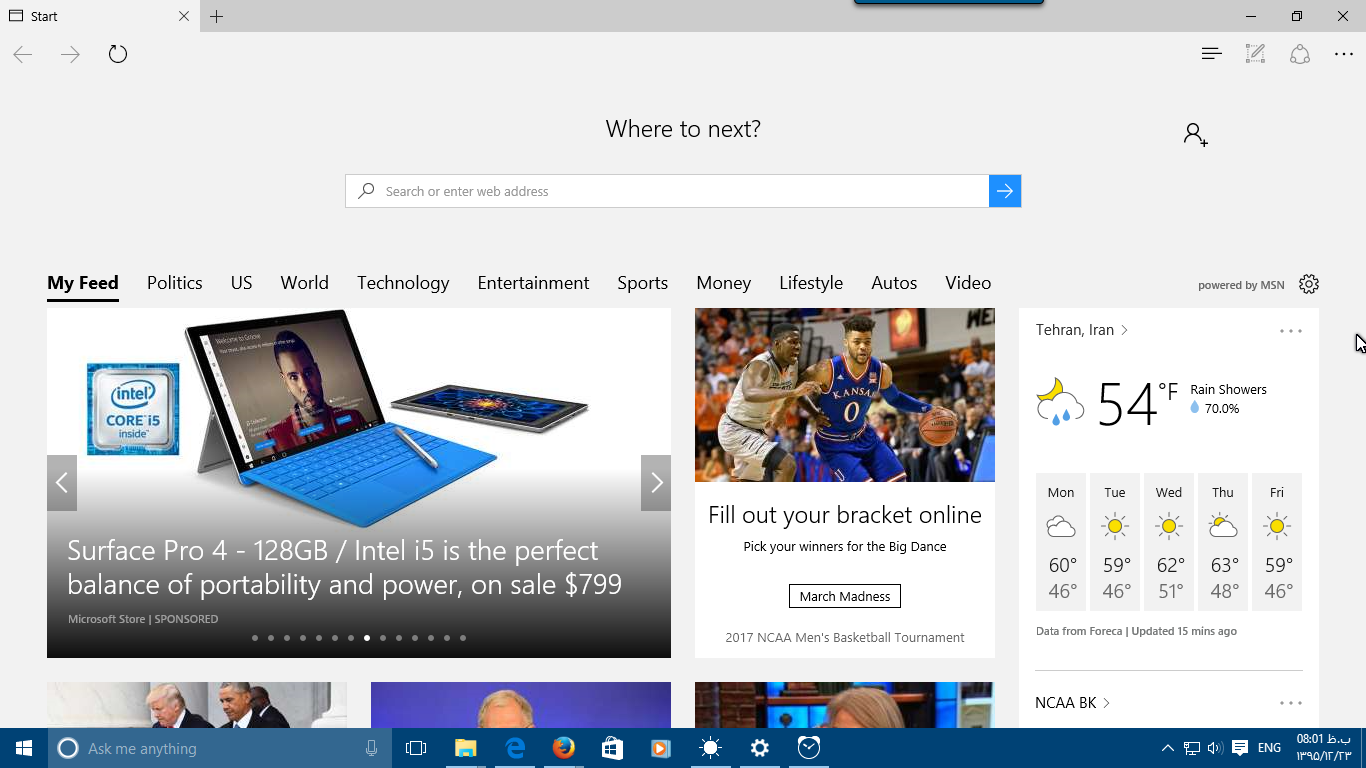Open the Windows Start menu
The height and width of the screenshot is (768, 1366).
(x=24, y=748)
